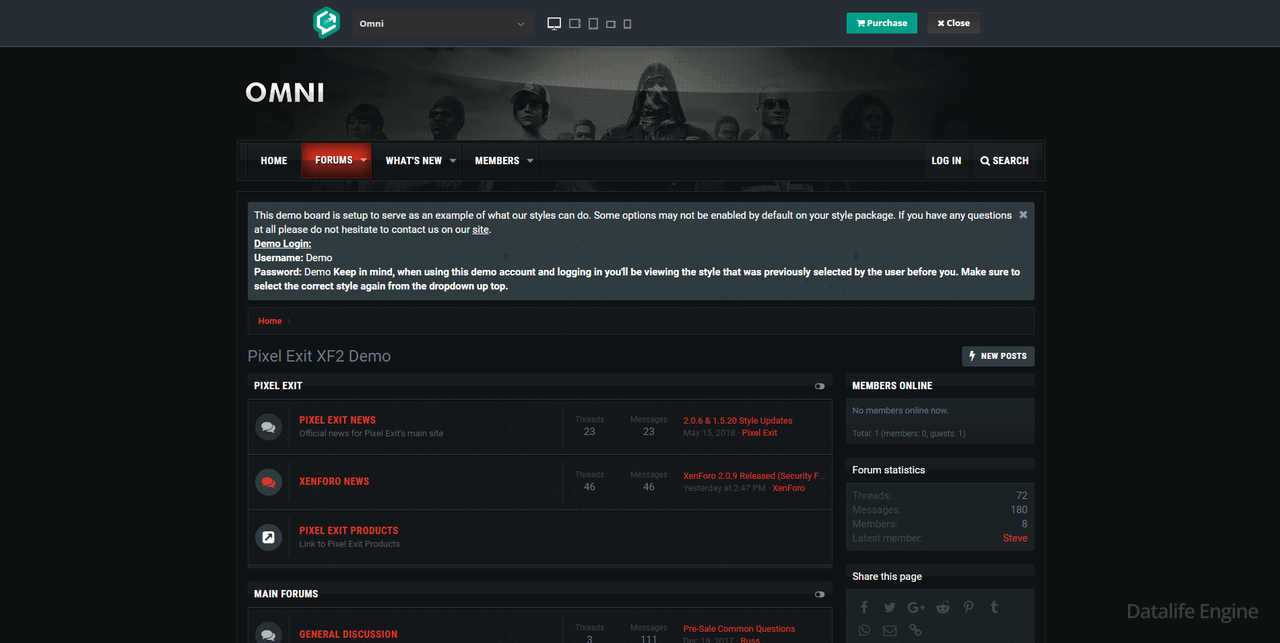The width and height of the screenshot is (1280, 643).
Task: Open the Members Online panel heading
Action: click(892, 386)
